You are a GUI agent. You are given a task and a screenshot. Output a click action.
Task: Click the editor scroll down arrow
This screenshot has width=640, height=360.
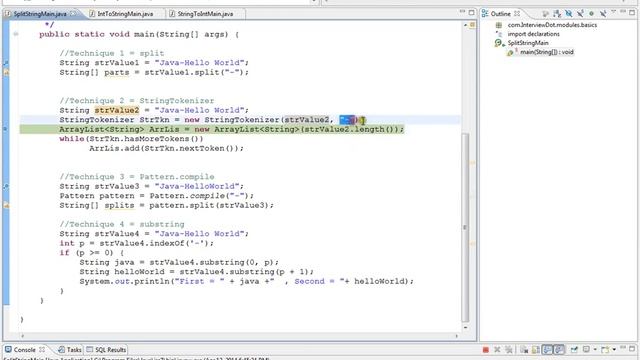pos(465,327)
